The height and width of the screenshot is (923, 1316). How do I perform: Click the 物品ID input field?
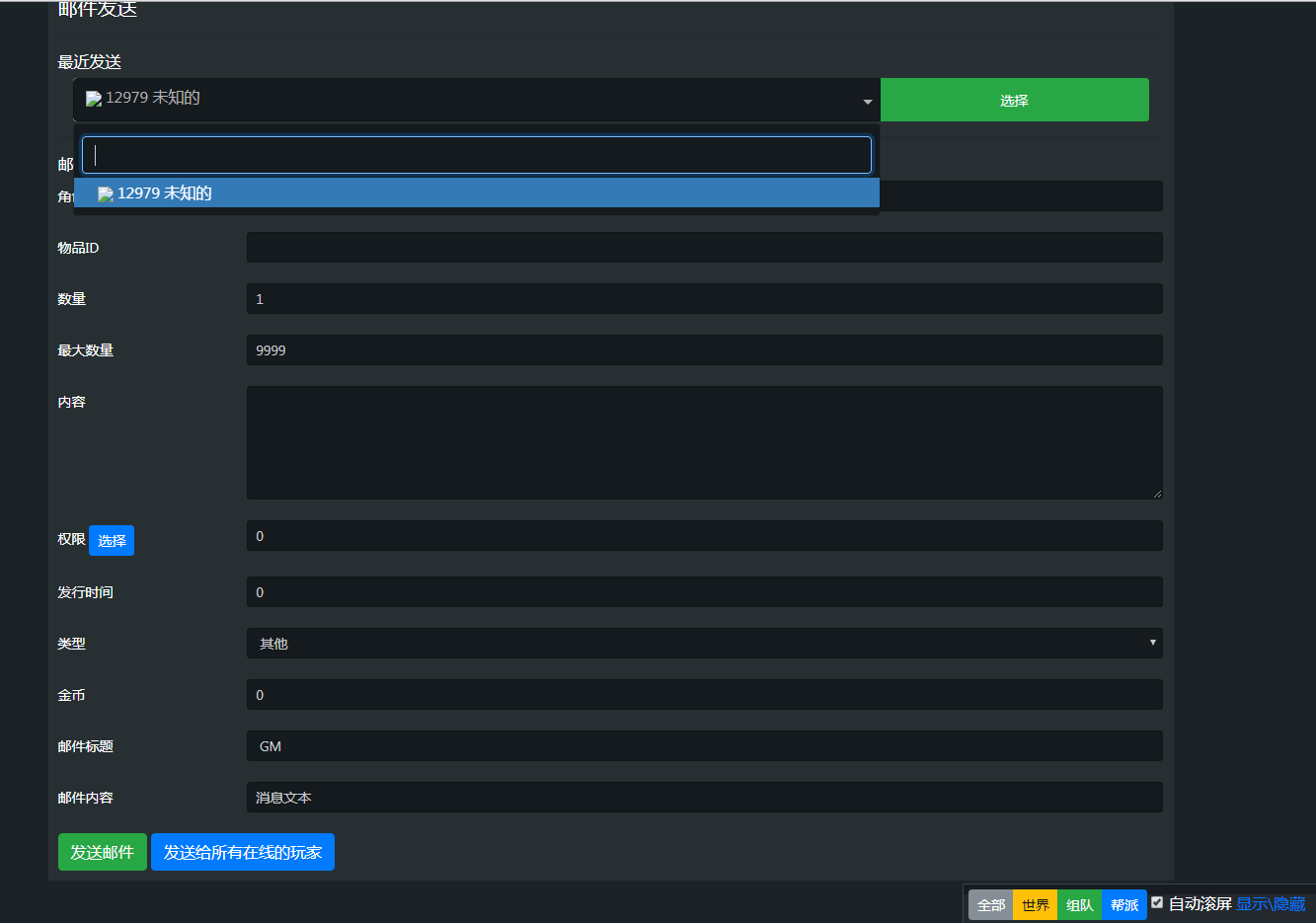[705, 248]
